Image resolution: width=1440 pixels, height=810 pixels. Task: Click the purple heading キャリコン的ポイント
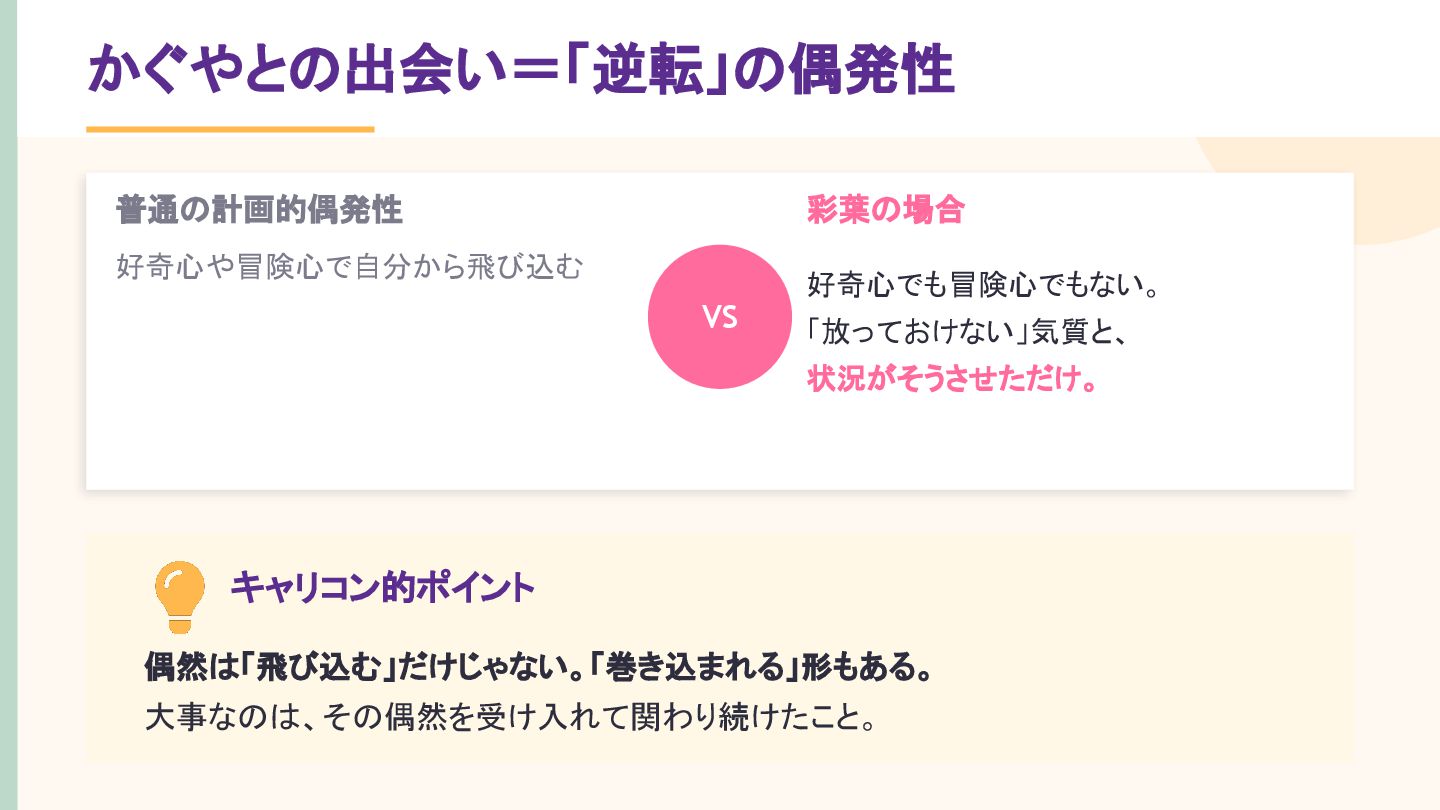pos(382,588)
